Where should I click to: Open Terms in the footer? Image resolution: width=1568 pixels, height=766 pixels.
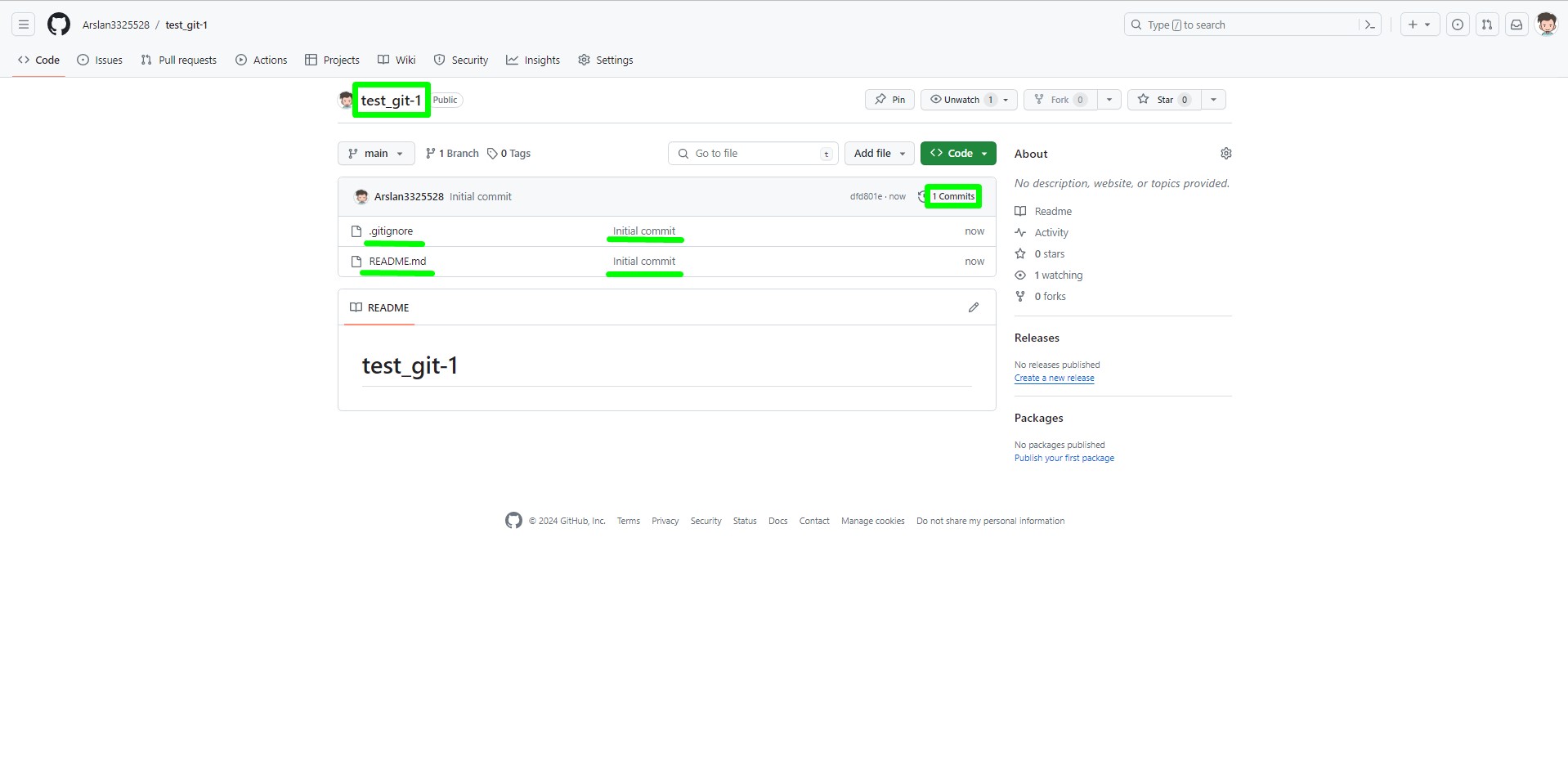coord(628,521)
